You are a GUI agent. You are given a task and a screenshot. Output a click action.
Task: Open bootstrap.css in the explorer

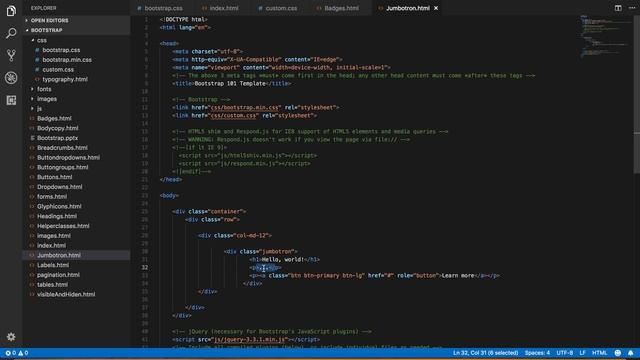pyautogui.click(x=61, y=50)
